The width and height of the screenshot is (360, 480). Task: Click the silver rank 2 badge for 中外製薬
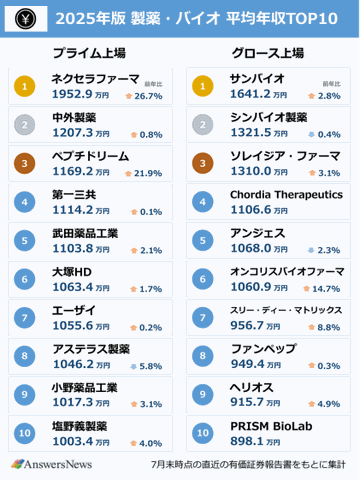(24, 125)
